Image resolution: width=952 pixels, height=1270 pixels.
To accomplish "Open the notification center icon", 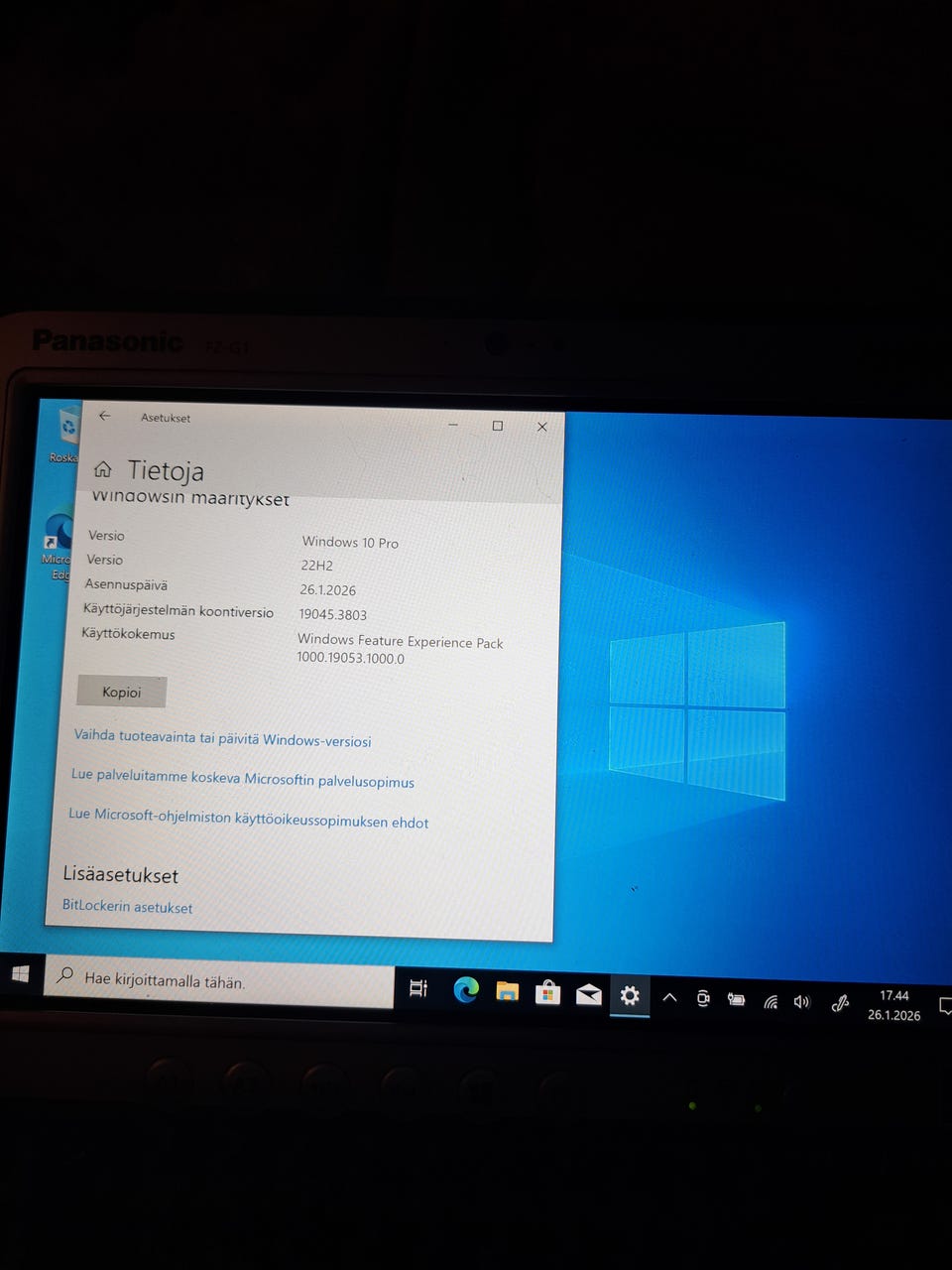I will click(x=945, y=1007).
